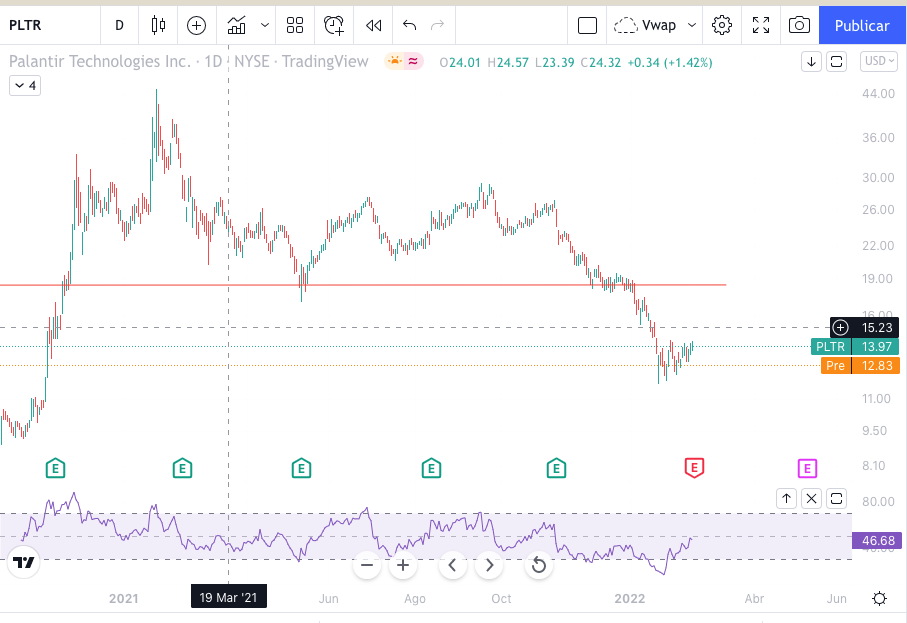The image size is (907, 623).
Task: Open the USD currency dropdown
Action: [879, 61]
